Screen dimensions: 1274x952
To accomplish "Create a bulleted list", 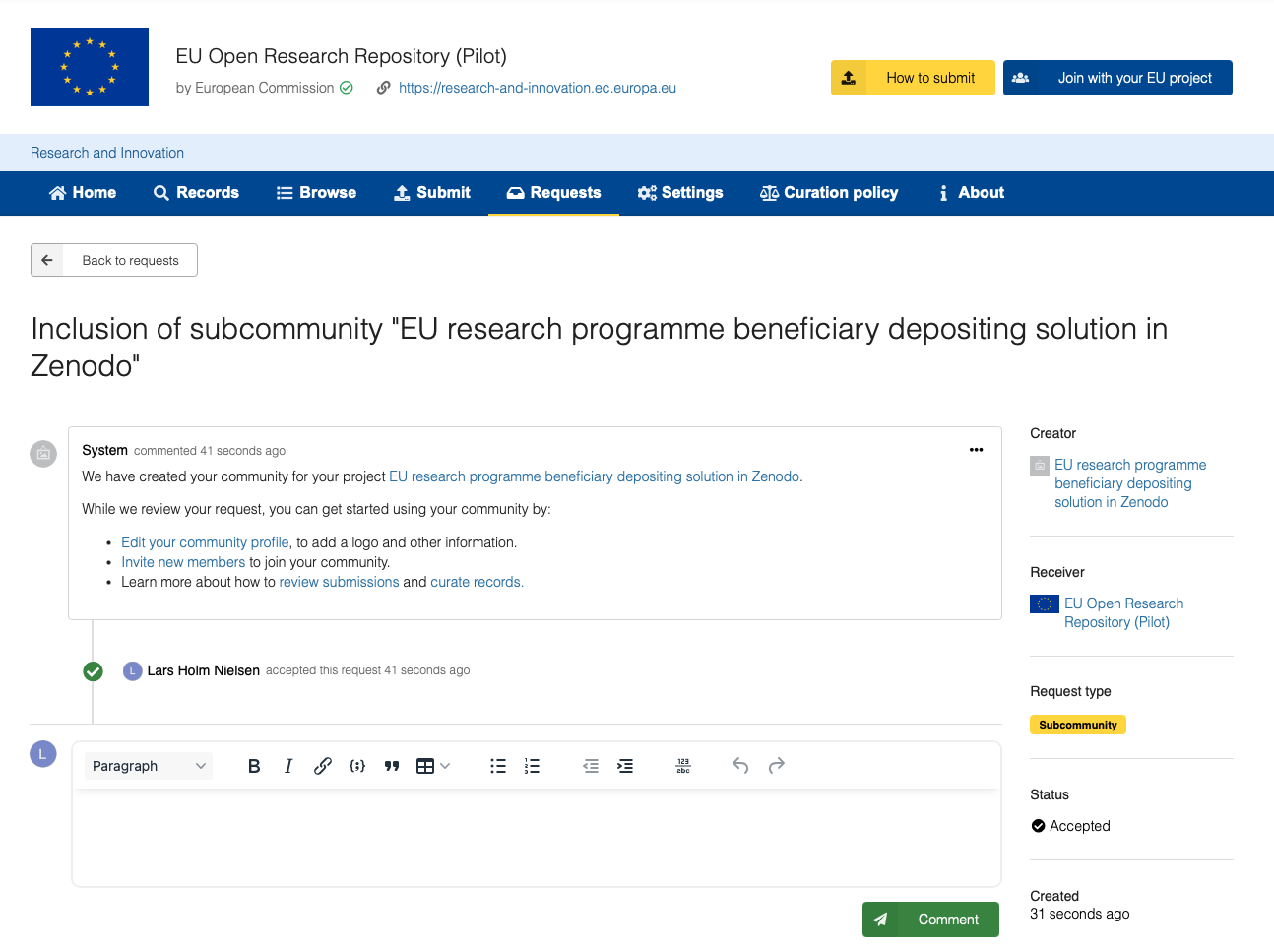I will pyautogui.click(x=498, y=766).
